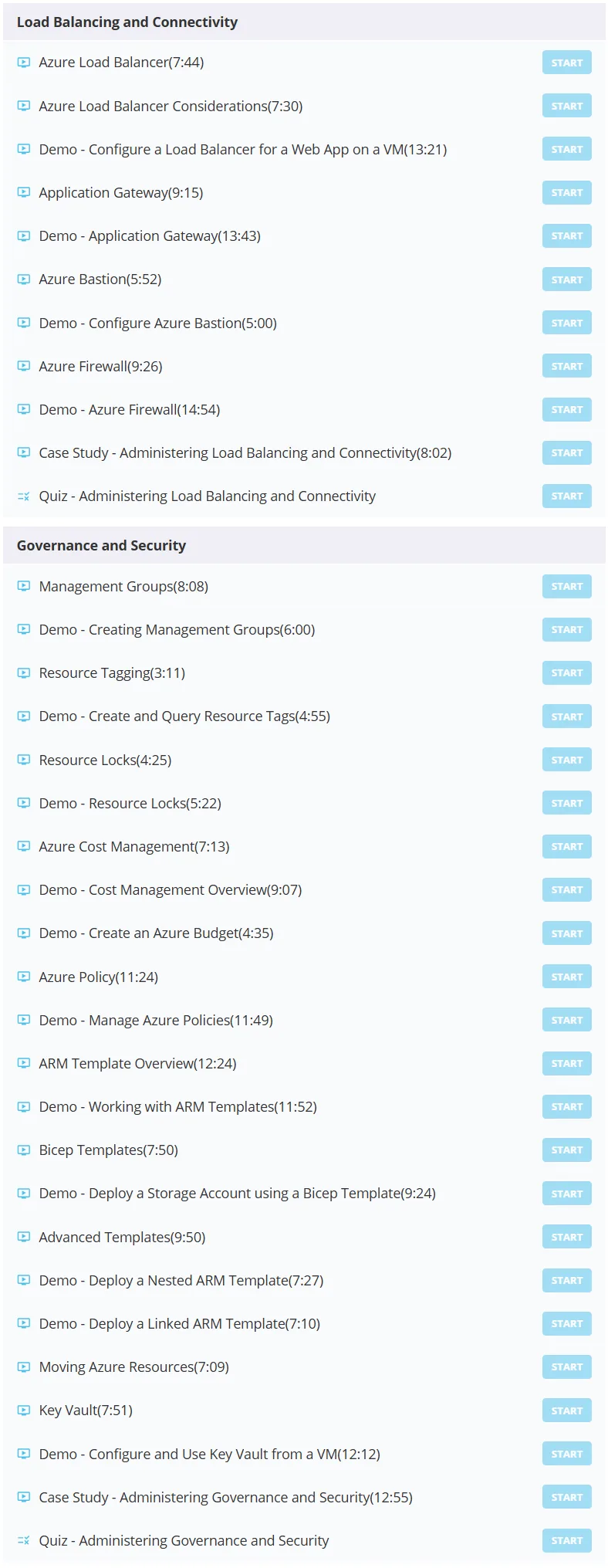
Task: Open Resource Locks(4:25) lesson title
Action: tap(106, 760)
